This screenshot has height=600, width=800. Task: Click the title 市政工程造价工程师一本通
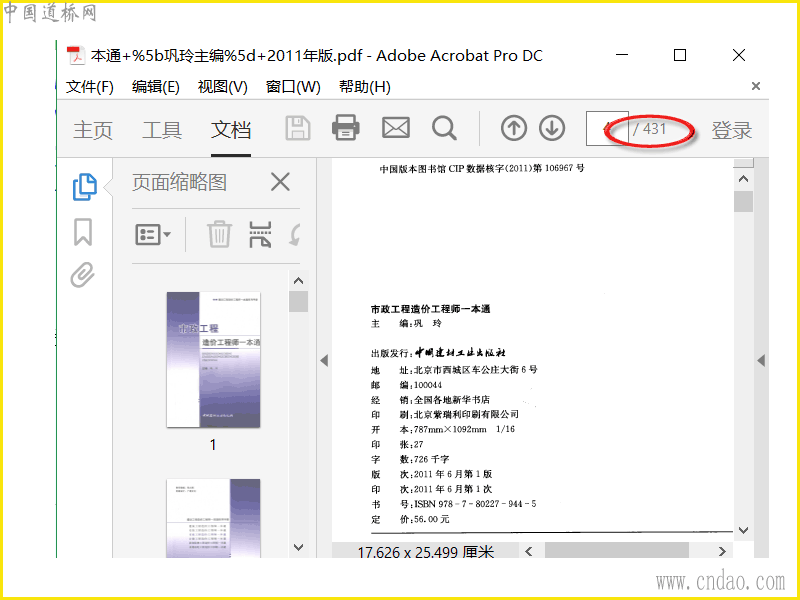click(x=430, y=309)
